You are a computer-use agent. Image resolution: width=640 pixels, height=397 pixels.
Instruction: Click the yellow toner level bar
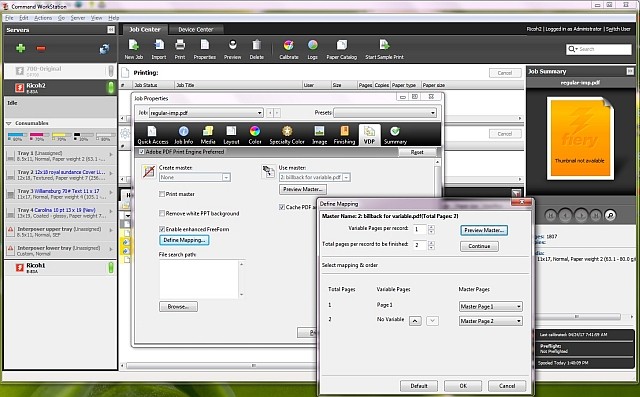click(x=61, y=135)
